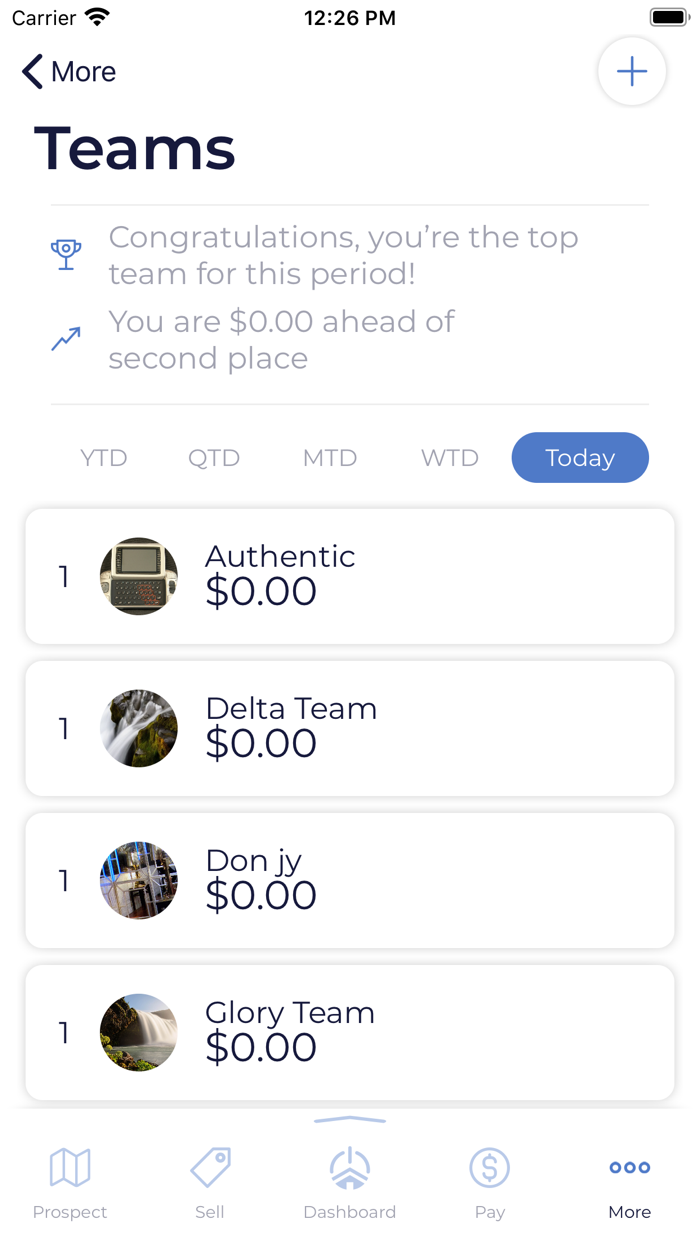Open the Sell tag tab
This screenshot has width=700, height=1244.
[210, 1182]
